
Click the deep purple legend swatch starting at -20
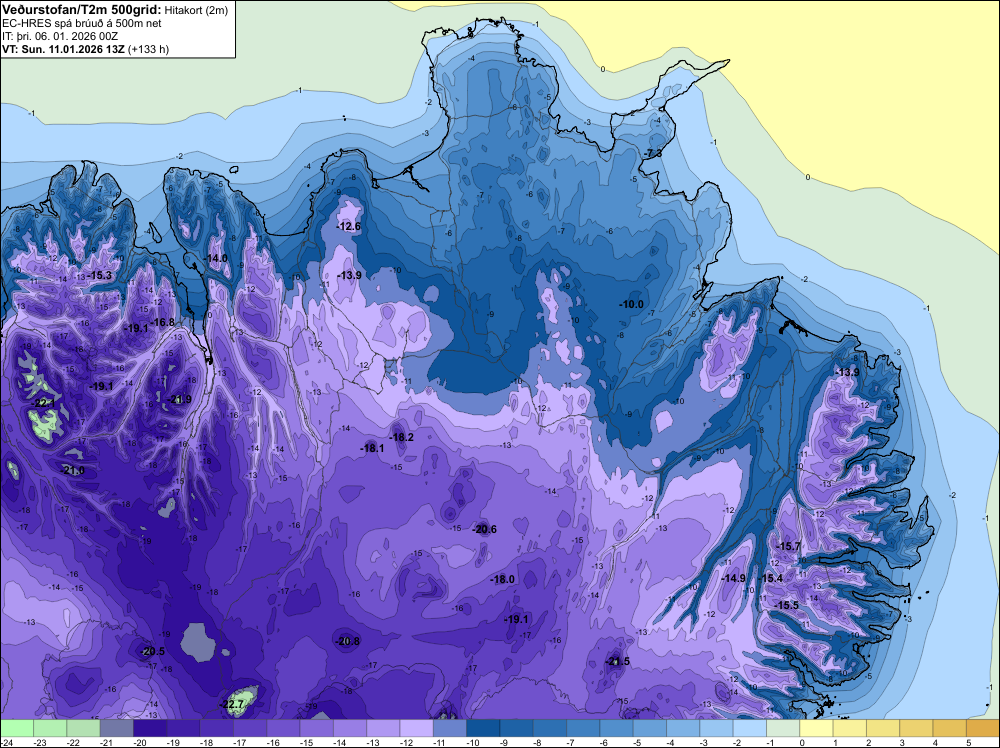[150, 728]
